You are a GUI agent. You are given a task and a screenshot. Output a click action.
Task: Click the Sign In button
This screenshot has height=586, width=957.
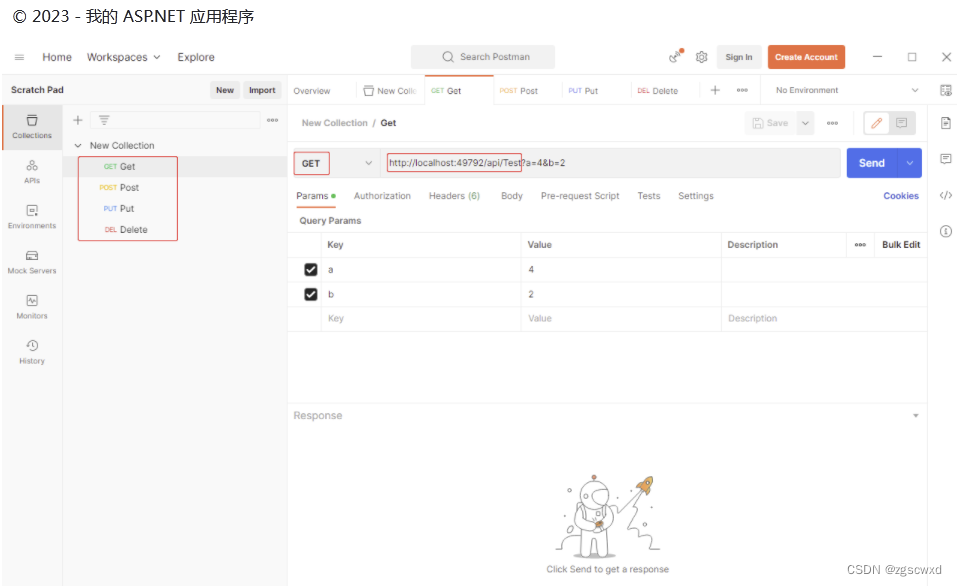coord(739,57)
